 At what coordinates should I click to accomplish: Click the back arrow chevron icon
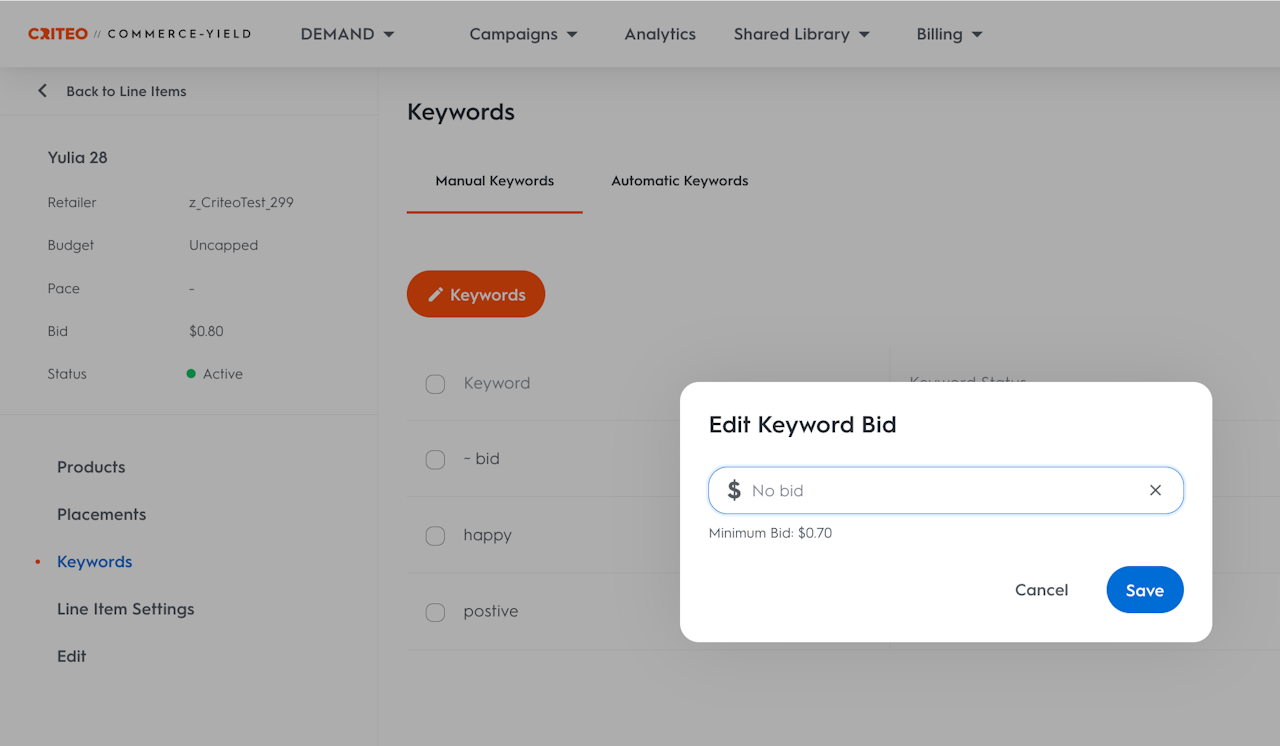42,91
